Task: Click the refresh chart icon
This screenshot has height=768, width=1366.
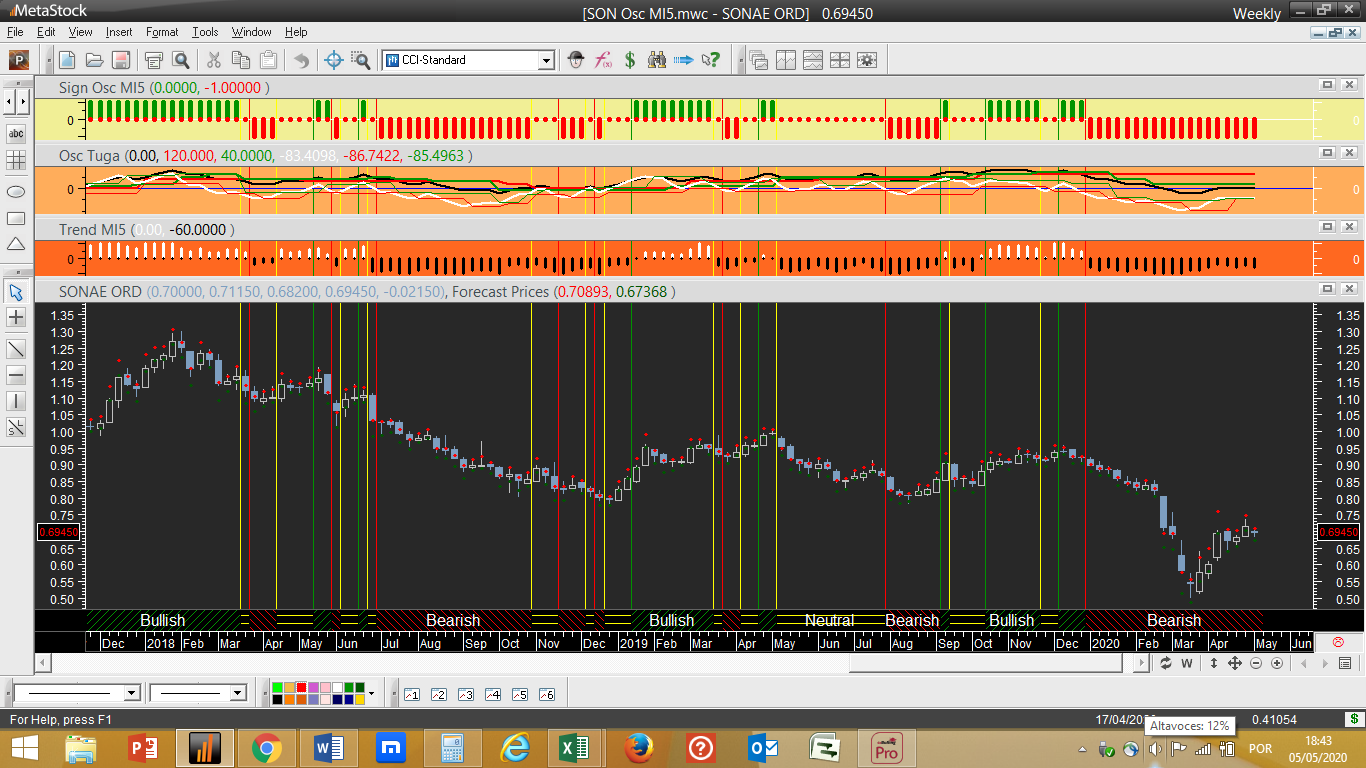Action: [1165, 663]
